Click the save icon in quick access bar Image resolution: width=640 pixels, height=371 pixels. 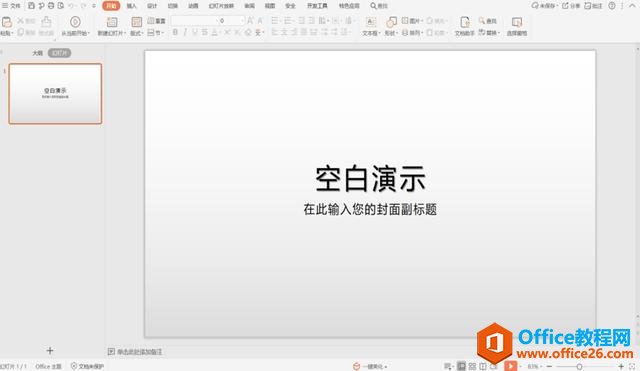pos(31,6)
